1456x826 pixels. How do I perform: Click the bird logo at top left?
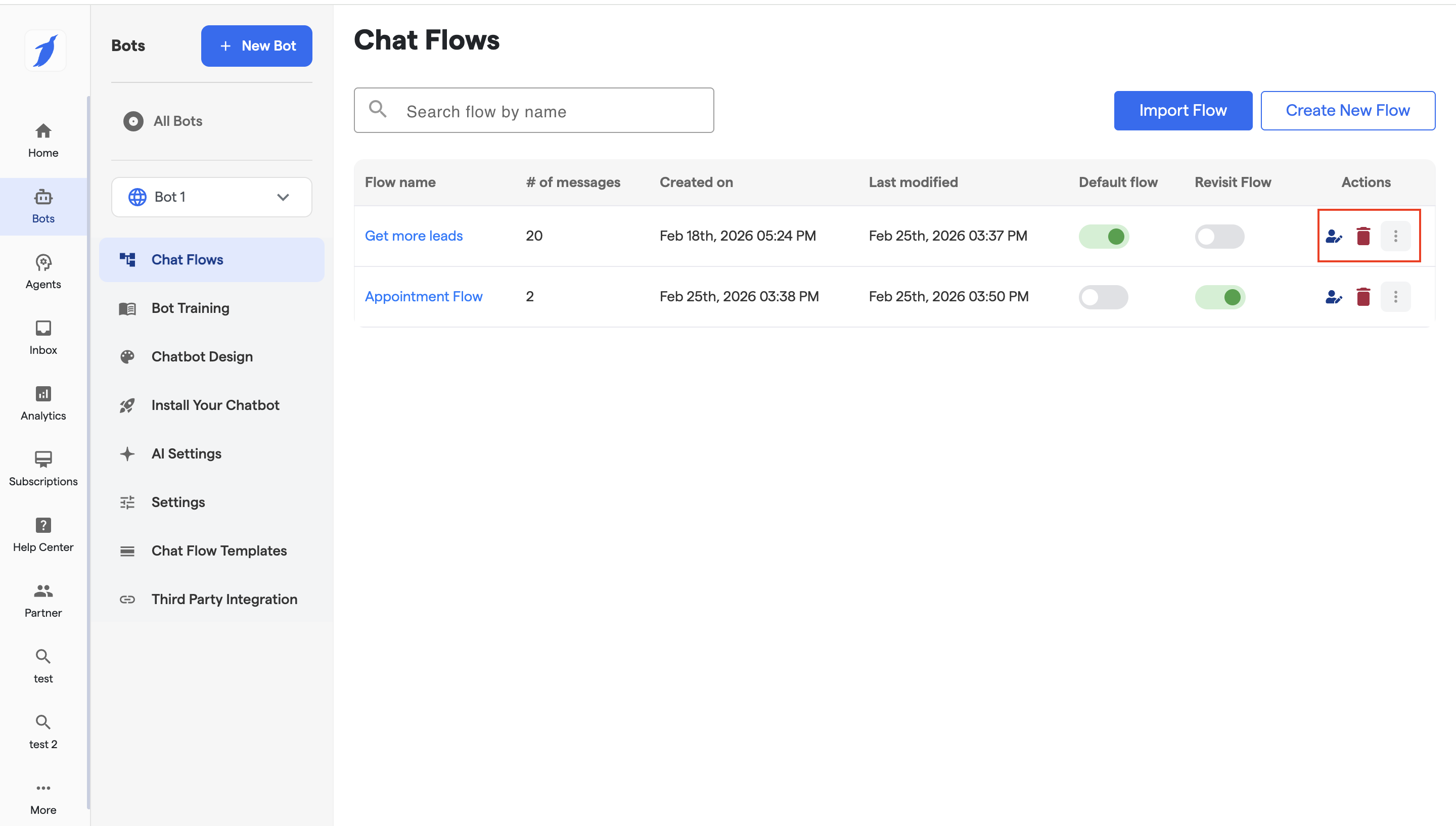click(x=45, y=51)
